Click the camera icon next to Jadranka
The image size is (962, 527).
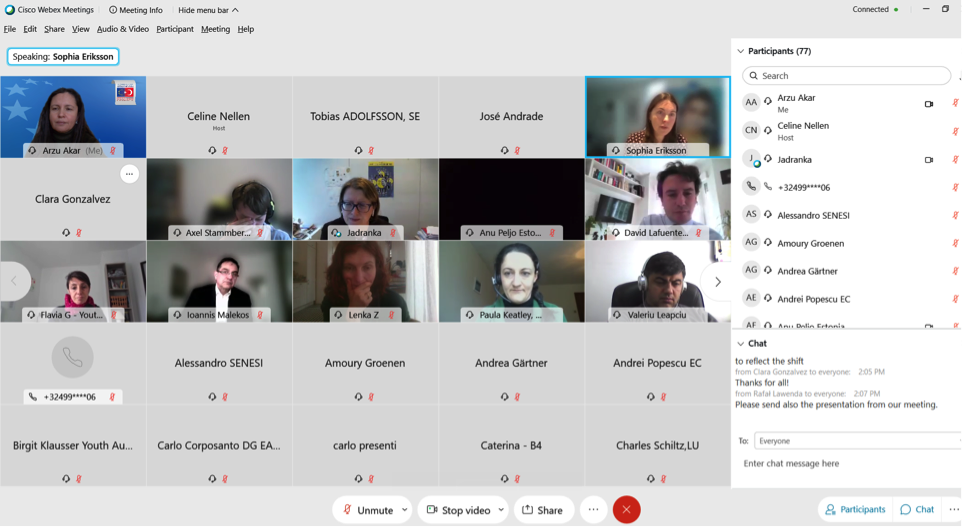coord(928,160)
